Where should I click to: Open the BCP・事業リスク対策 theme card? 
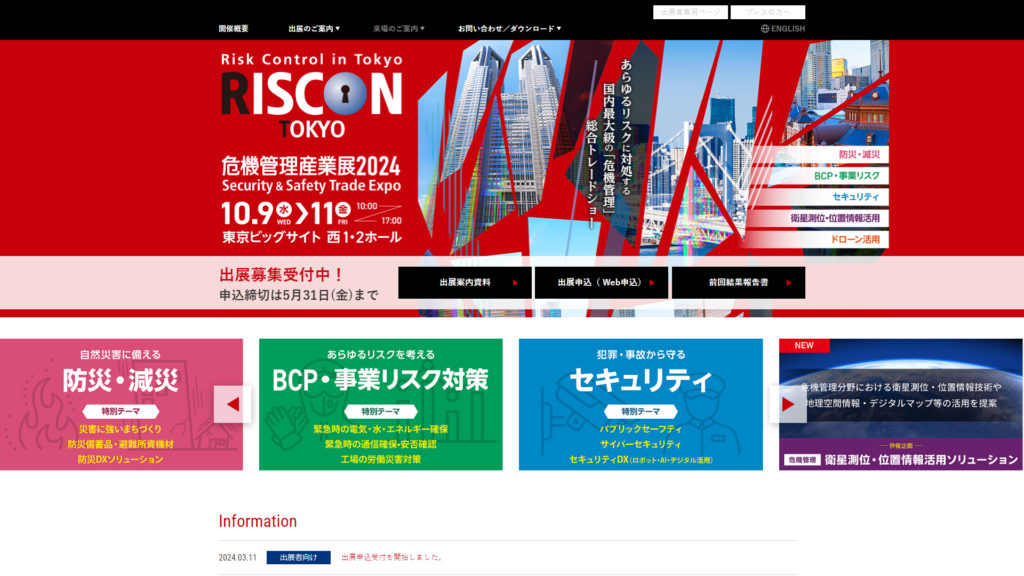coord(381,404)
